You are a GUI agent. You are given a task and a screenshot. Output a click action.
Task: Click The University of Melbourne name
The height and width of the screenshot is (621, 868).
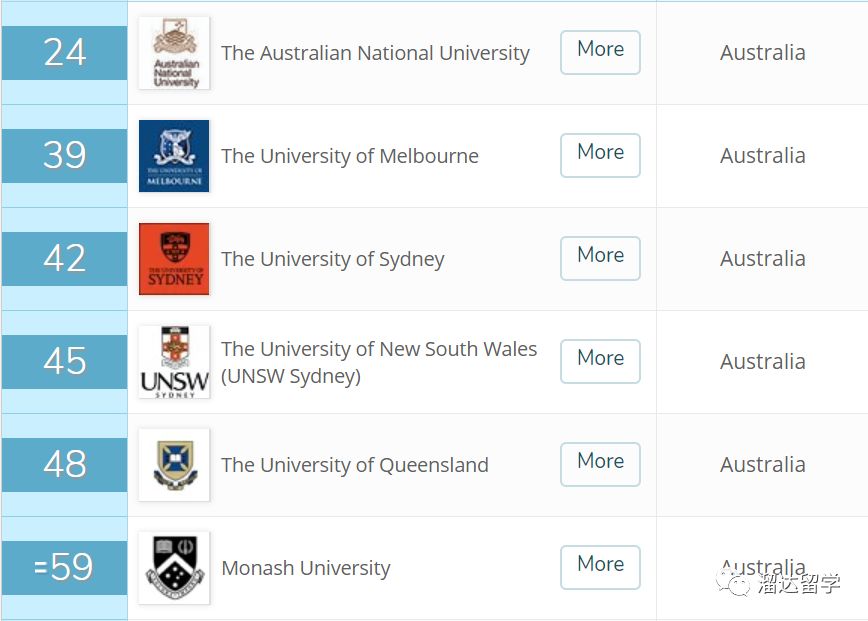click(x=350, y=156)
